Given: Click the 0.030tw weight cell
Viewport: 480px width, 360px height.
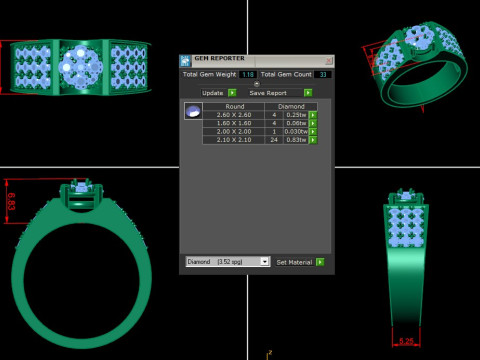Looking at the screenshot, I should pos(296,132).
